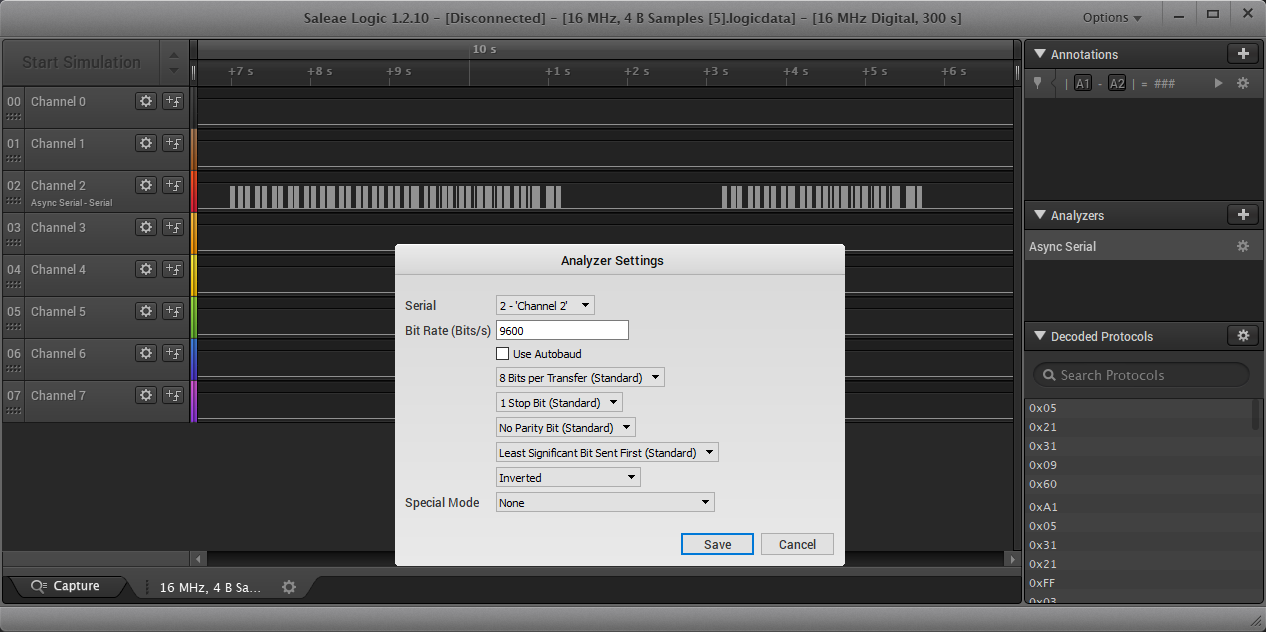Viewport: 1266px width, 632px height.
Task: Set trigger edge on Channel 3
Action: pos(173,227)
